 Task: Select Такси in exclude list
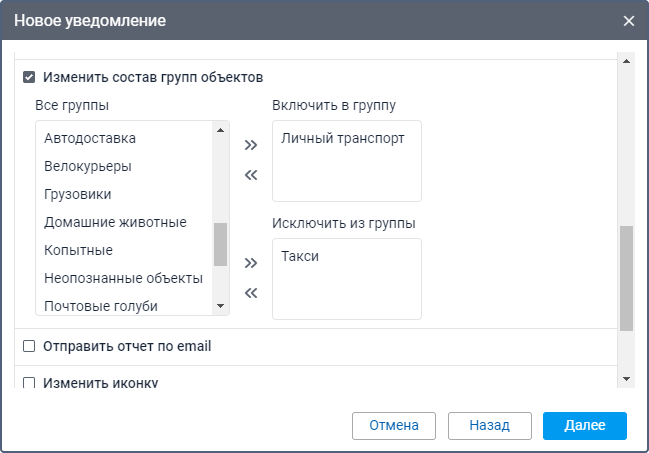(301, 257)
